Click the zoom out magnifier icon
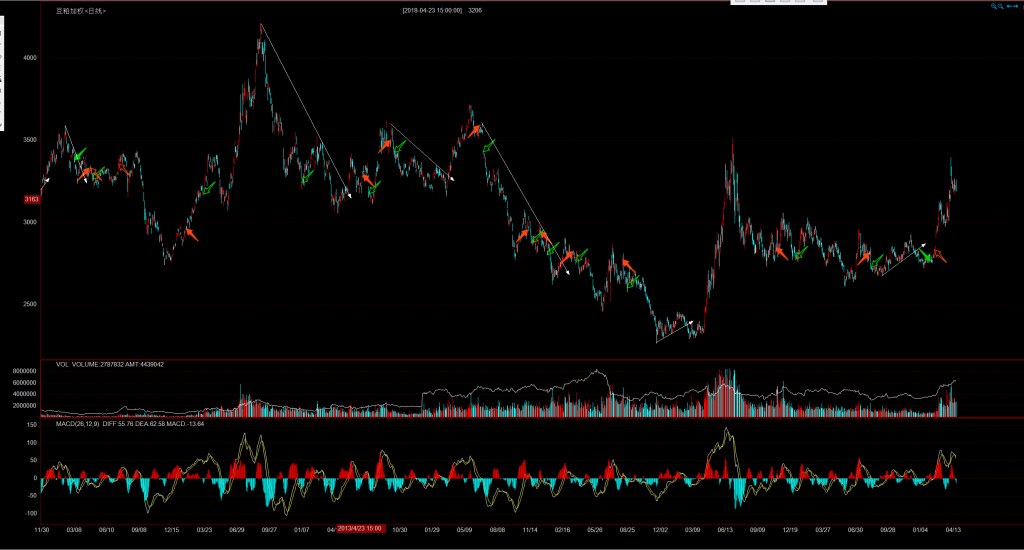Screen dimensions: 1024x550 (x=1001, y=6)
